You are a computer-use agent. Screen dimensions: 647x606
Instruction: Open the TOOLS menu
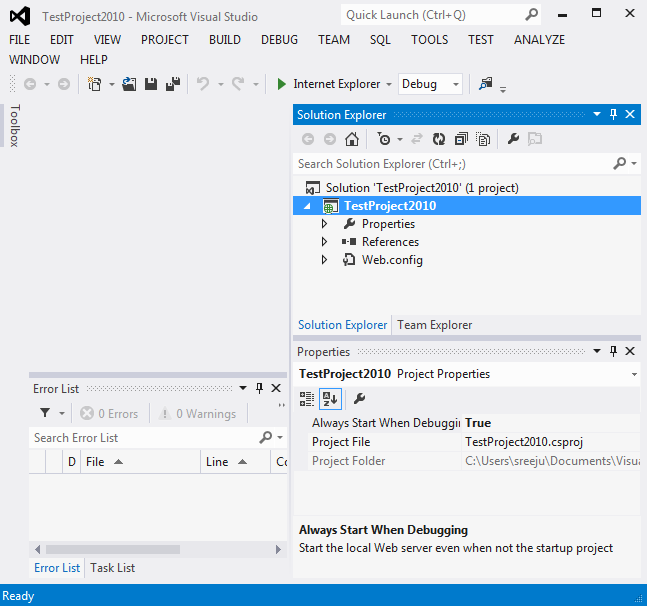pos(430,40)
